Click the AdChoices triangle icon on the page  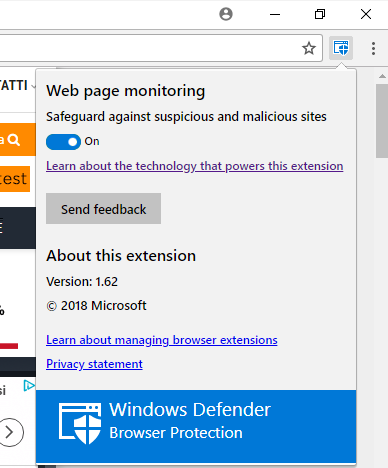pyautogui.click(x=29, y=386)
